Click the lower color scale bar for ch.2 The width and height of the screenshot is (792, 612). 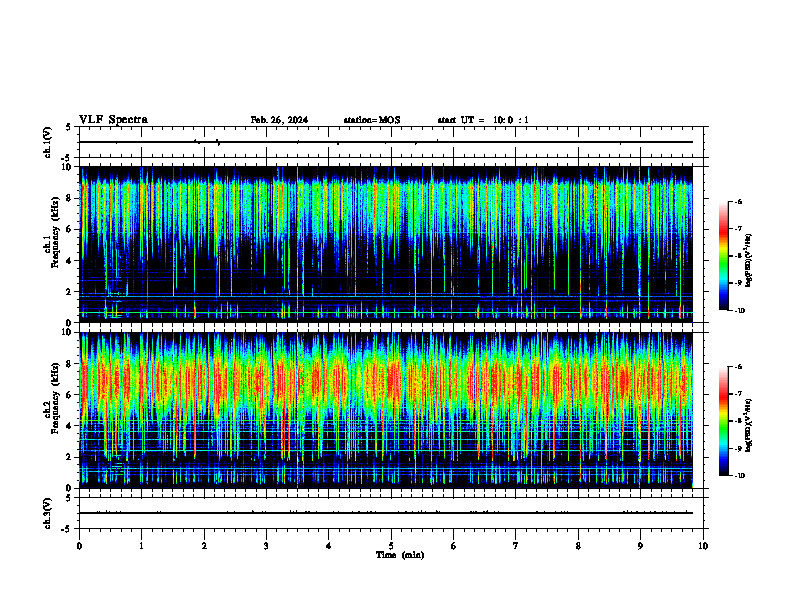point(723,421)
